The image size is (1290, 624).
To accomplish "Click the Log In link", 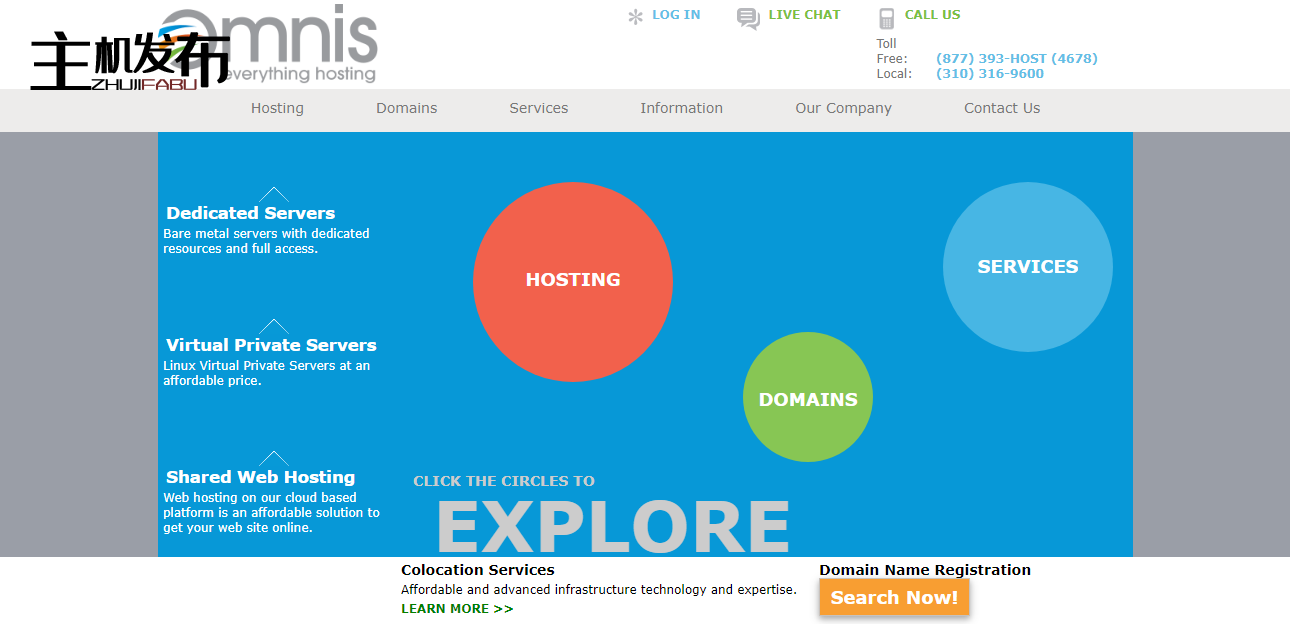I will [676, 15].
